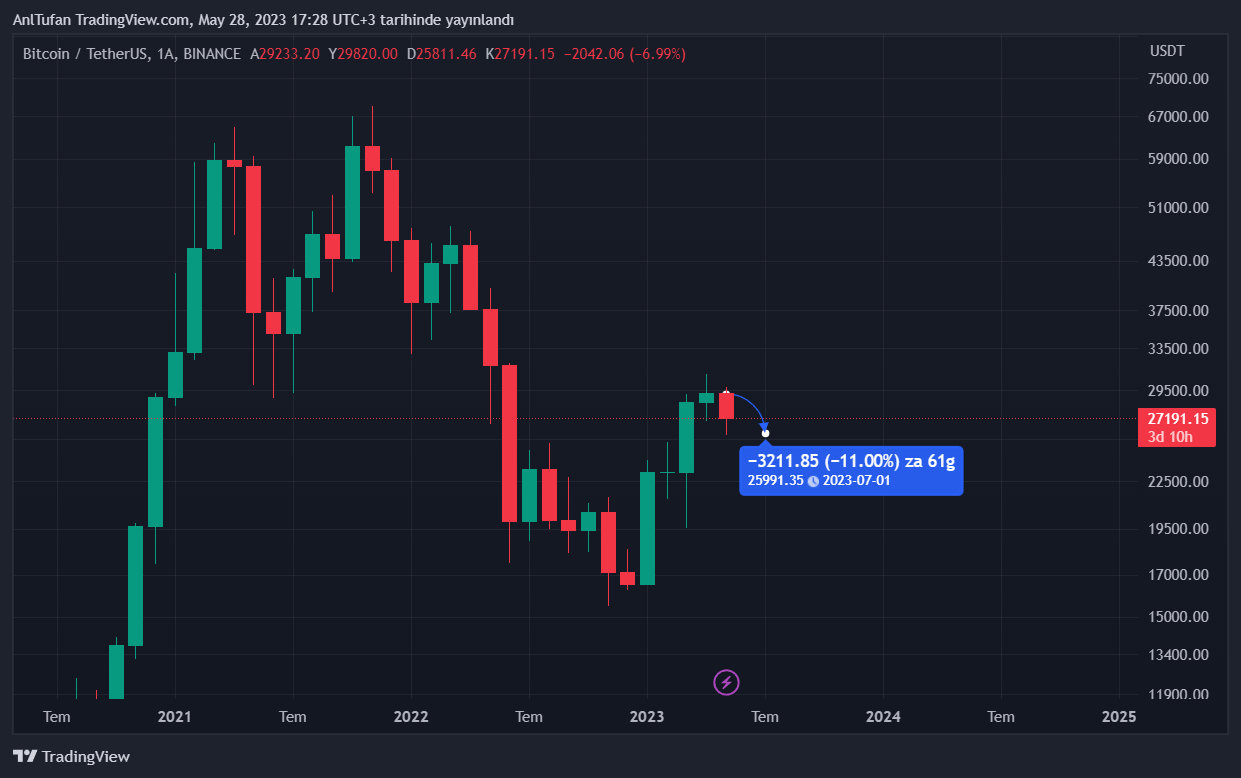Click the 2021 label on time axis
This screenshot has height=778, width=1241.
tap(175, 716)
